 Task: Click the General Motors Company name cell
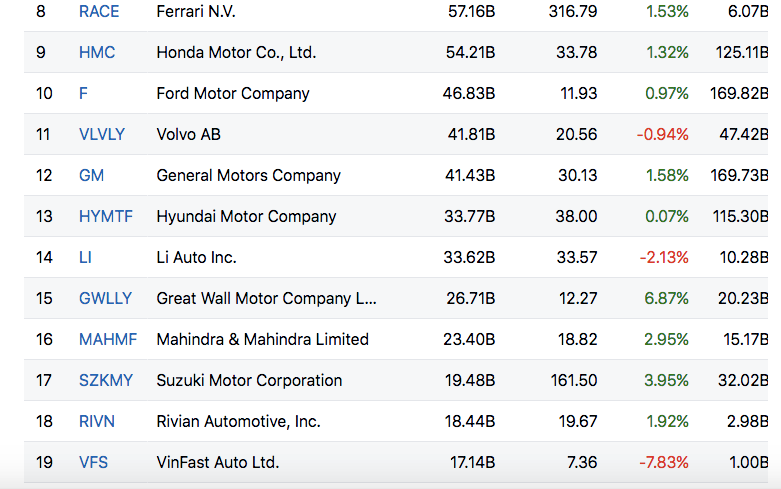click(248, 175)
